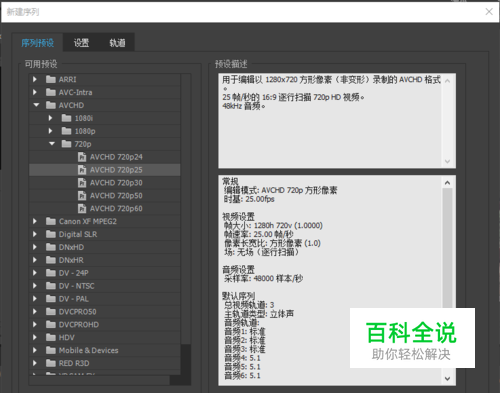The height and width of the screenshot is (393, 500).
Task: Expand the 1080i subfolder
Action: pos(50,118)
